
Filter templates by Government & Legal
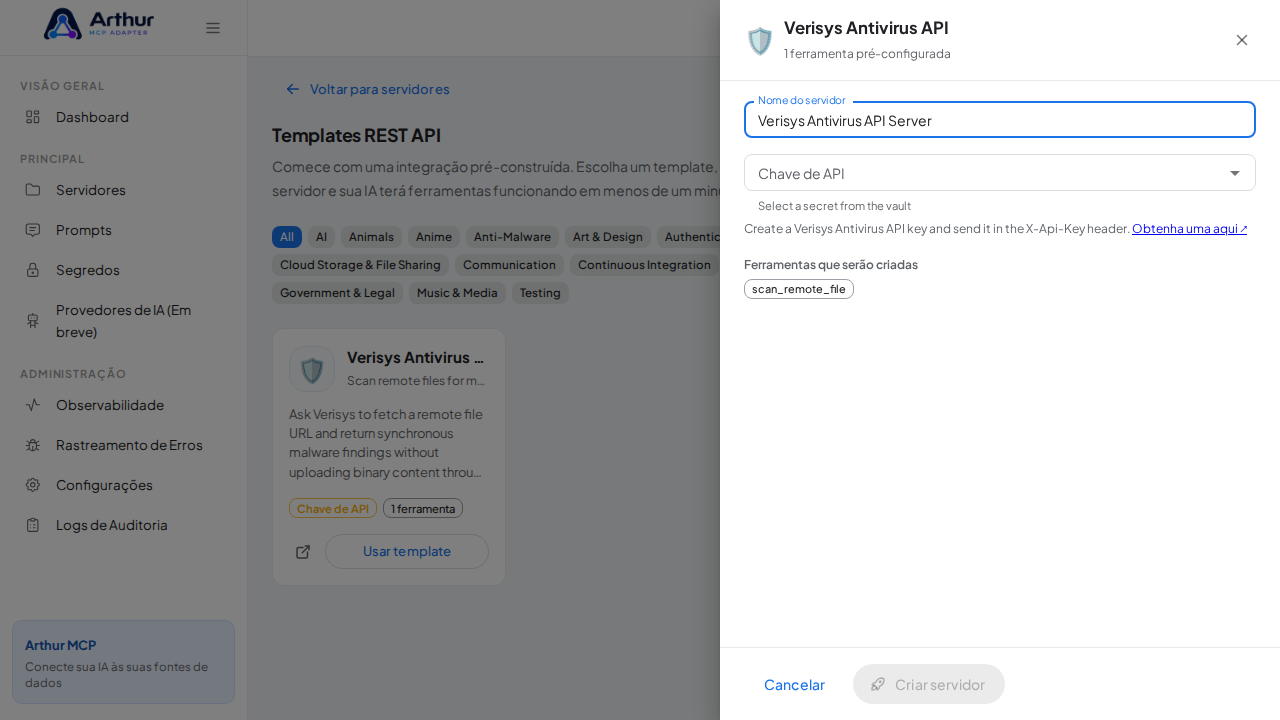click(337, 293)
